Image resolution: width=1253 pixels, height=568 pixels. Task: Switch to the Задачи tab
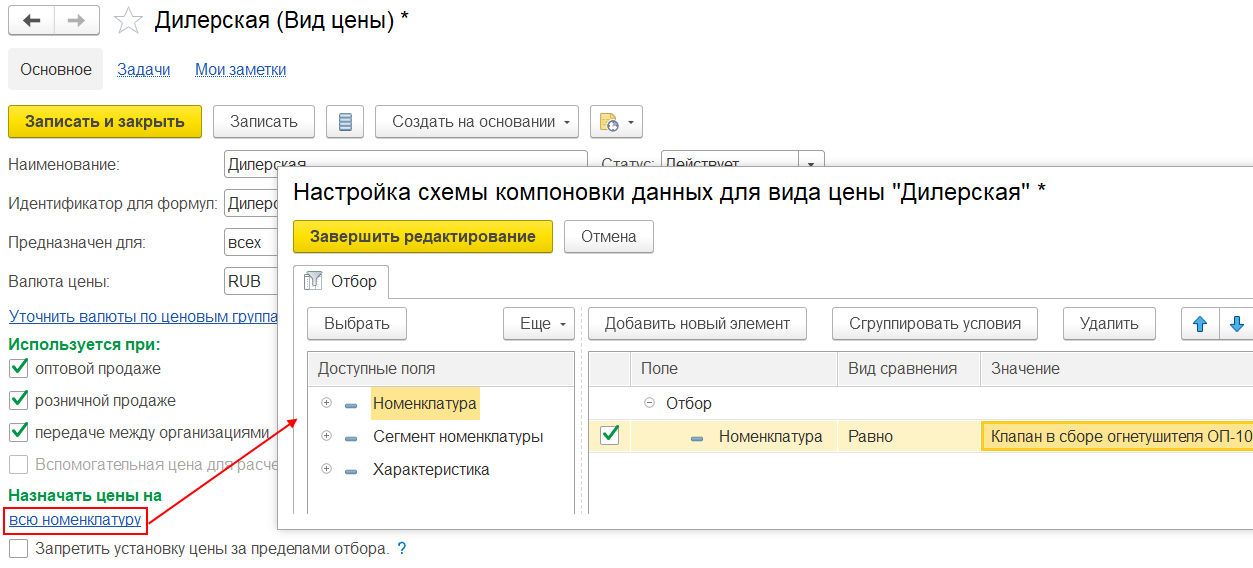143,69
